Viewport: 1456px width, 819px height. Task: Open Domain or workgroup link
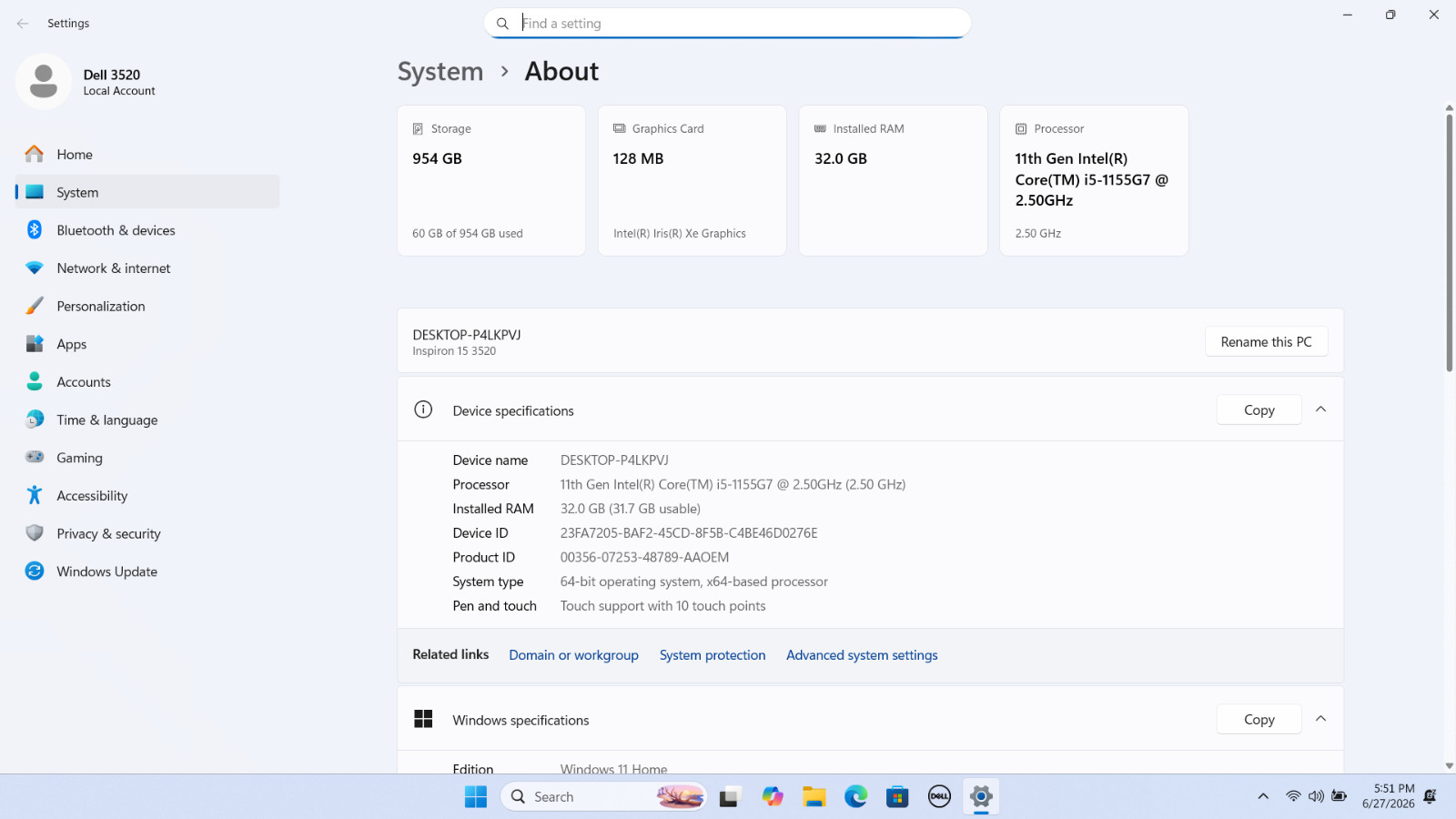[573, 655]
